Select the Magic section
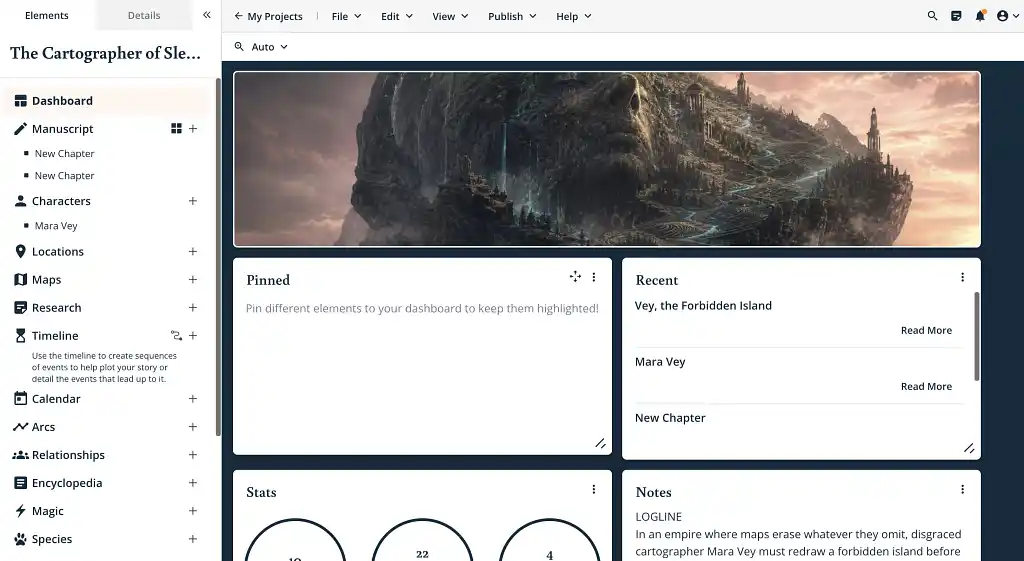 point(48,511)
